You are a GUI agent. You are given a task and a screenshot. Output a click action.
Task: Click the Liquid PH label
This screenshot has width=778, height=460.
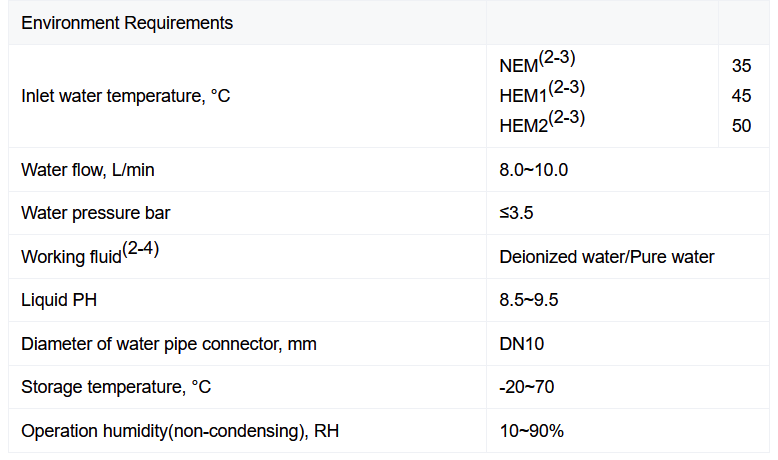point(59,300)
